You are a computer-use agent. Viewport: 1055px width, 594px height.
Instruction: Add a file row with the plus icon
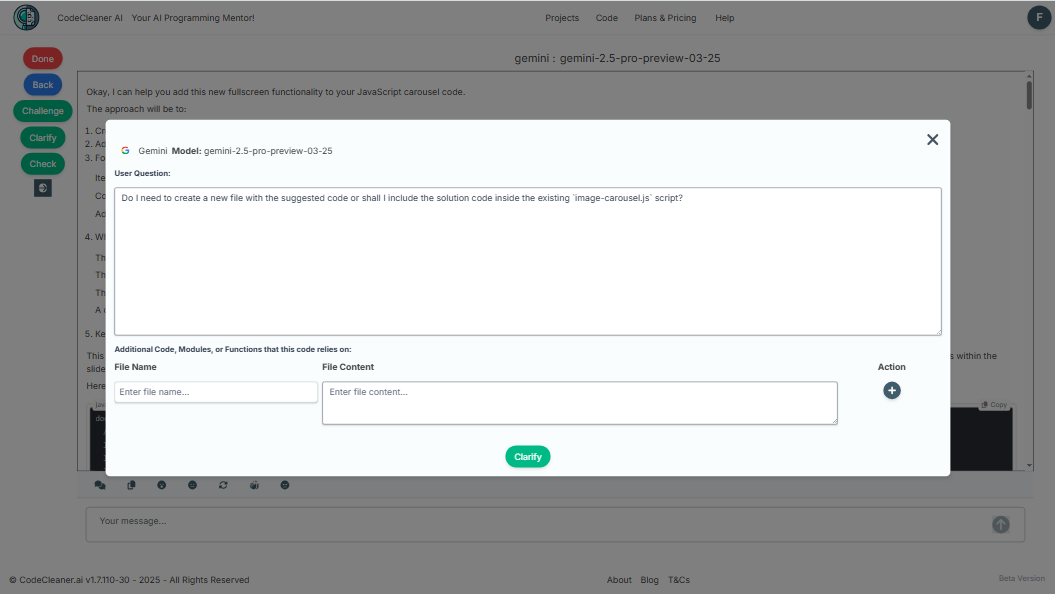coord(892,391)
